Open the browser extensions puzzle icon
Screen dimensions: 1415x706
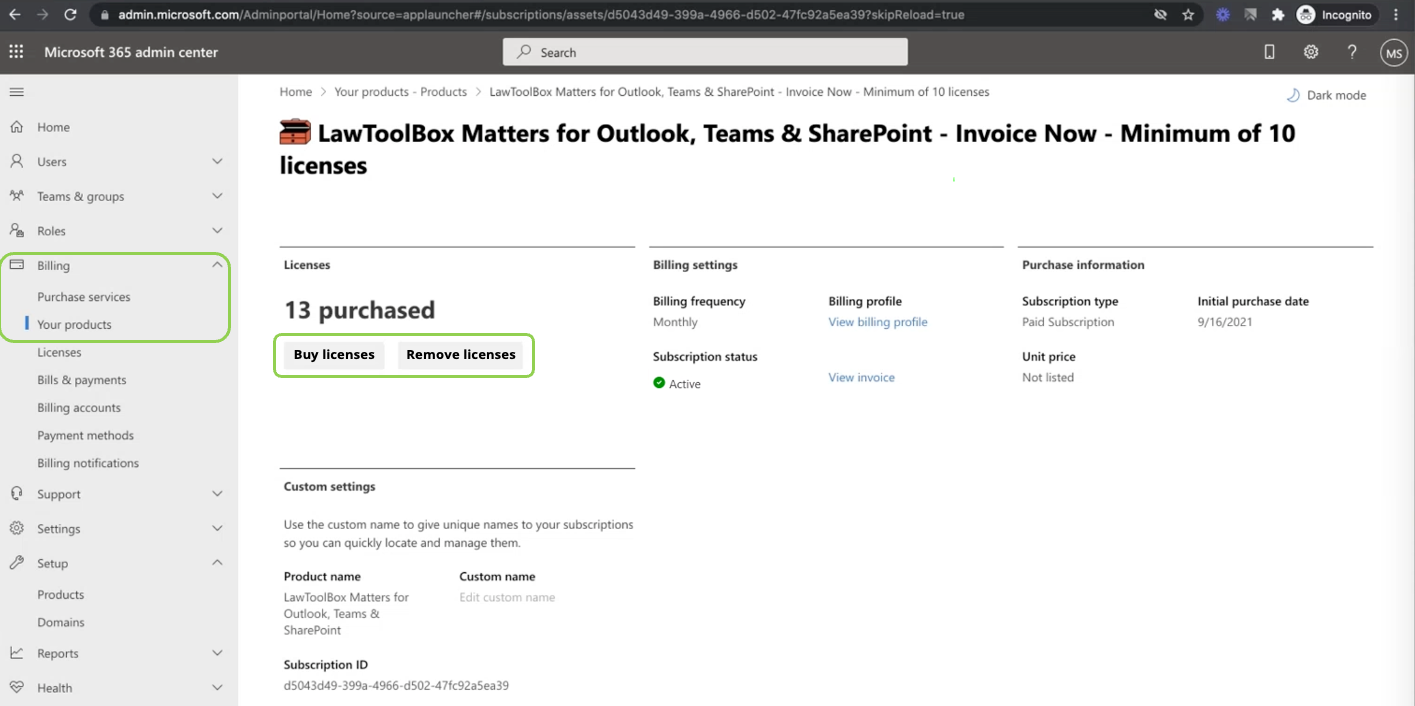tap(1278, 15)
